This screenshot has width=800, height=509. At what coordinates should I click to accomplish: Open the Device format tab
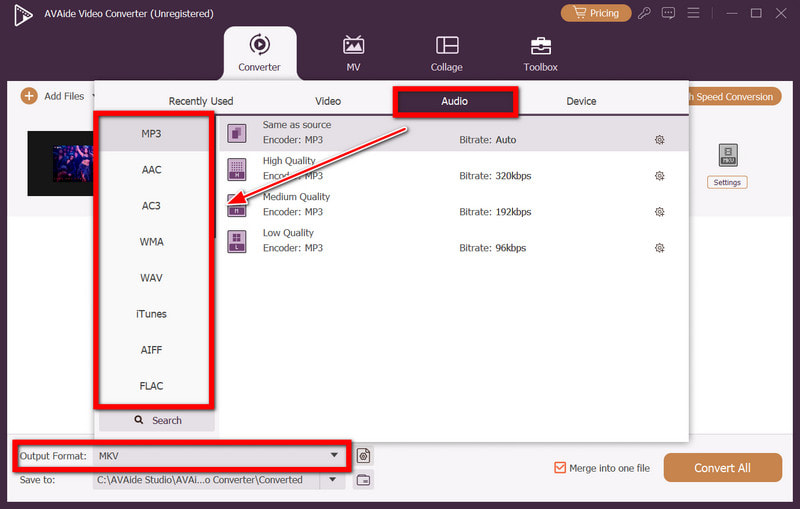point(581,101)
